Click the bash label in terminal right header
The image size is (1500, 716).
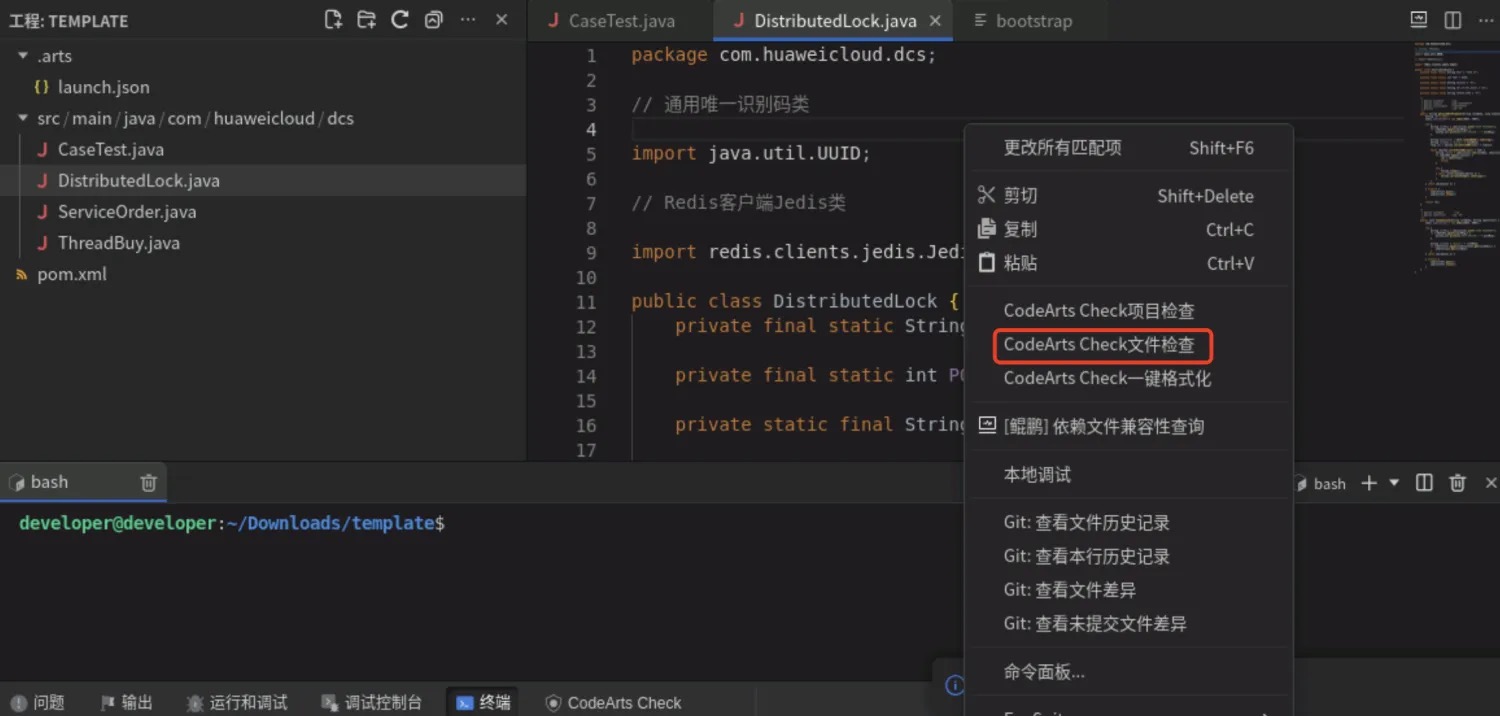pos(1329,484)
